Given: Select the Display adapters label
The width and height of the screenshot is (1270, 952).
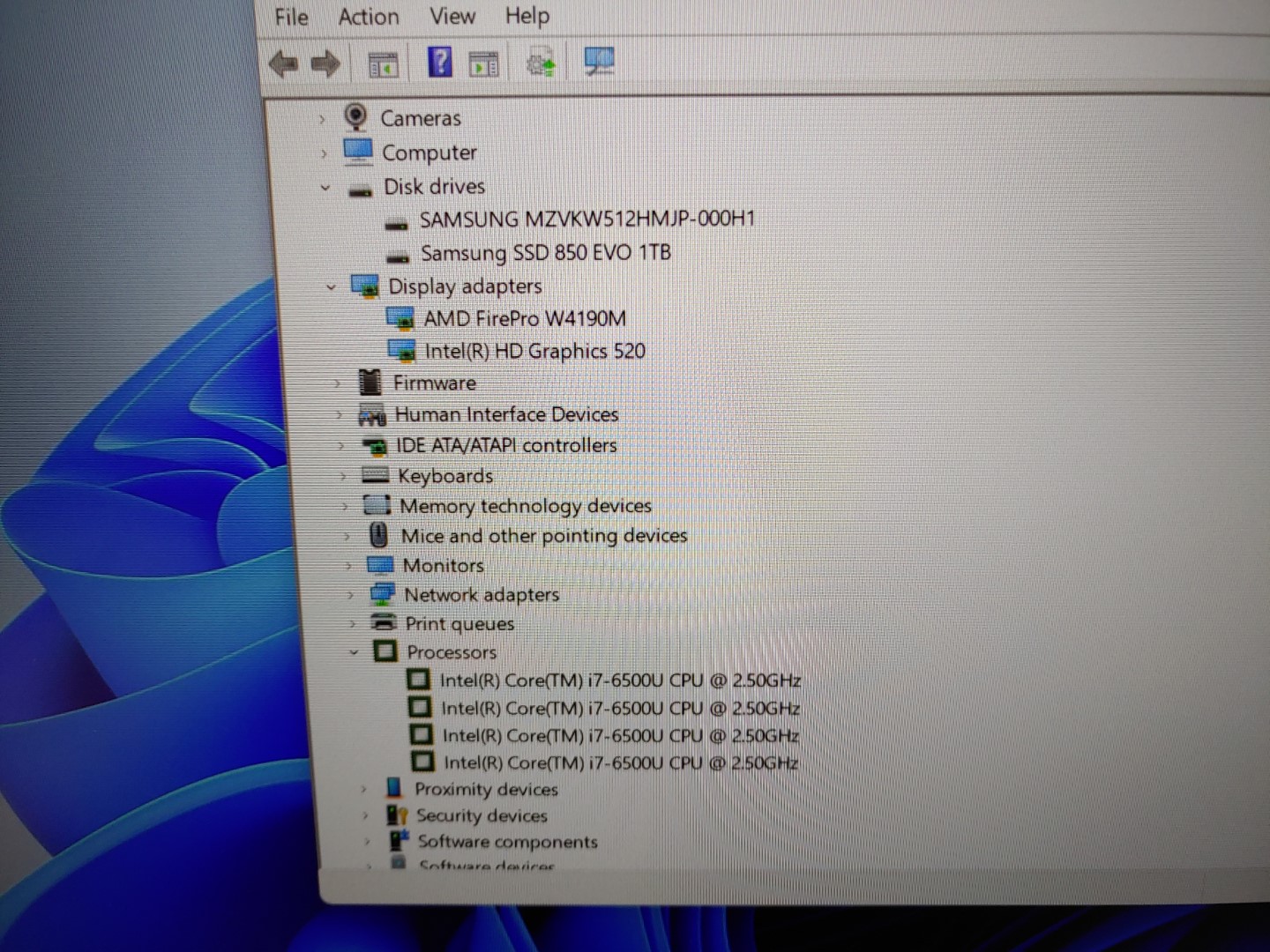Looking at the screenshot, I should tap(465, 286).
